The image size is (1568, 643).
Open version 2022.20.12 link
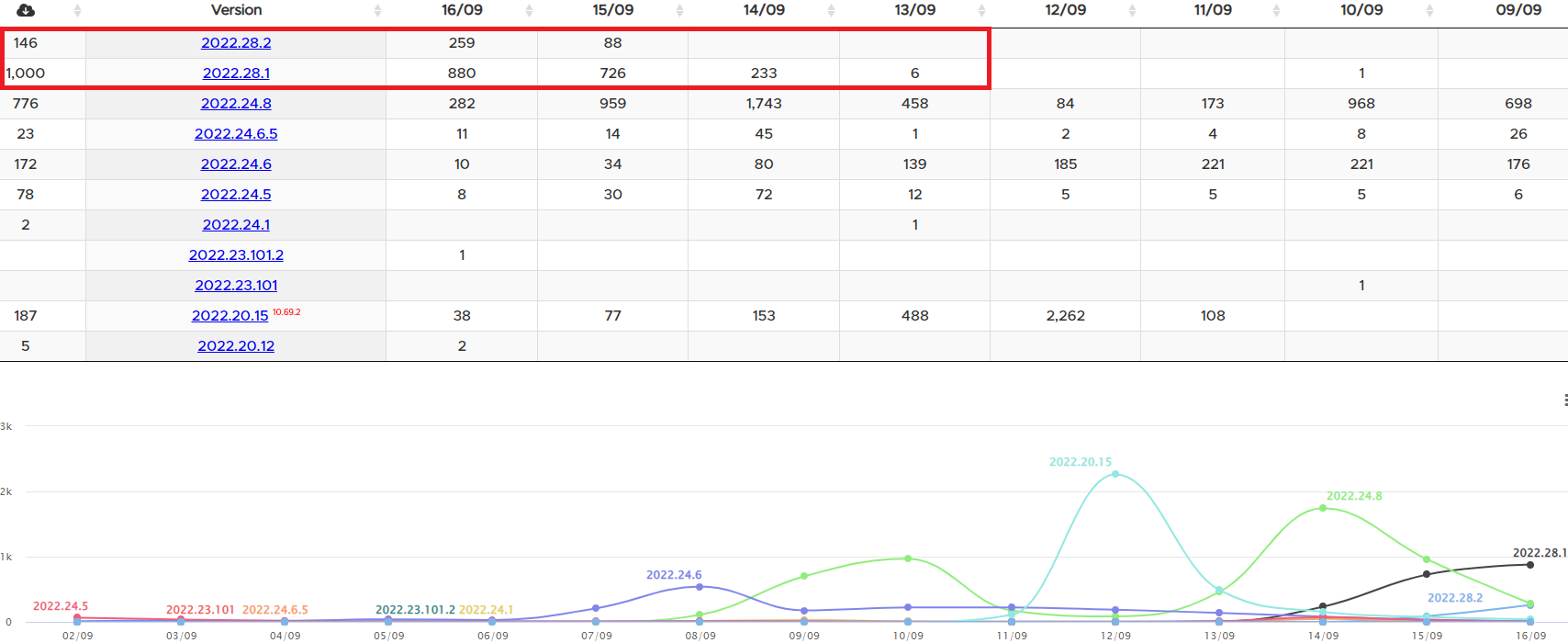coord(236,345)
